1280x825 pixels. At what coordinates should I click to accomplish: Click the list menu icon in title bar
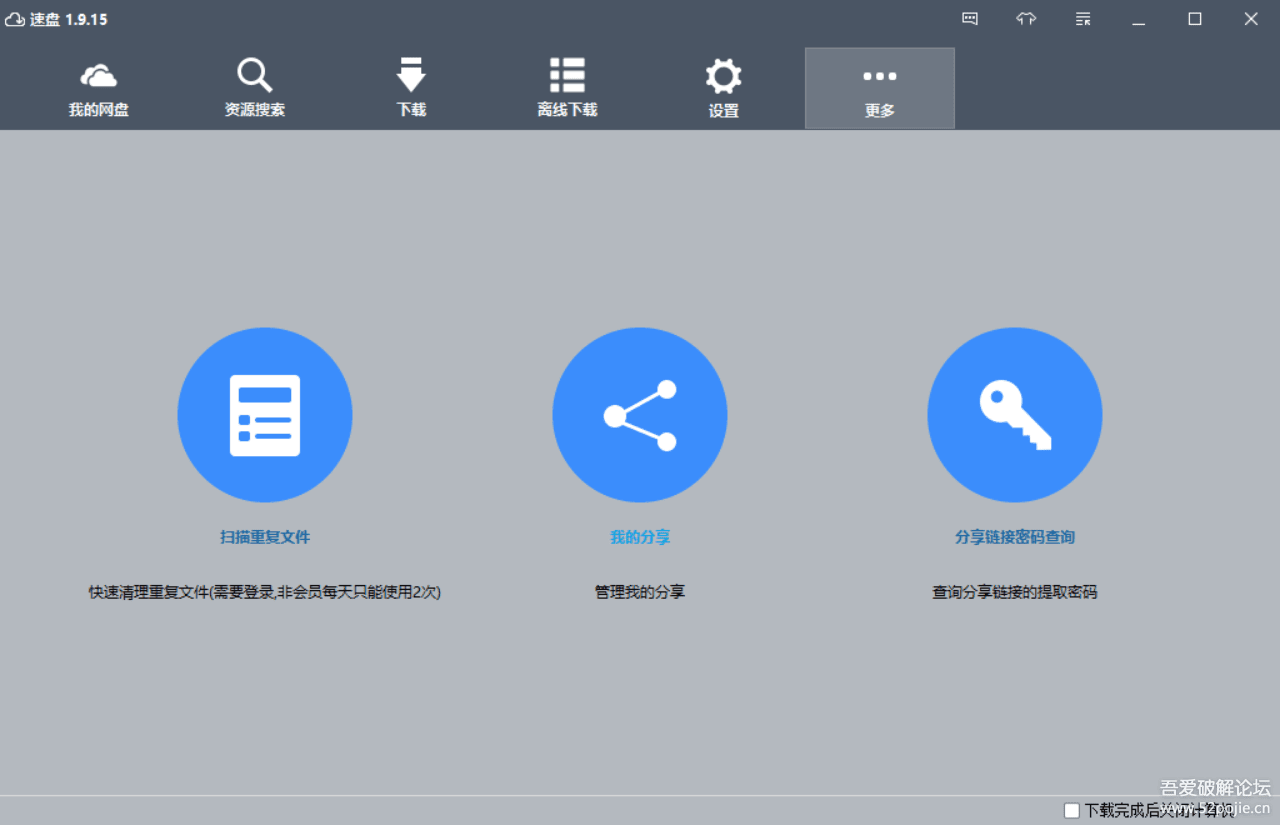[1083, 18]
